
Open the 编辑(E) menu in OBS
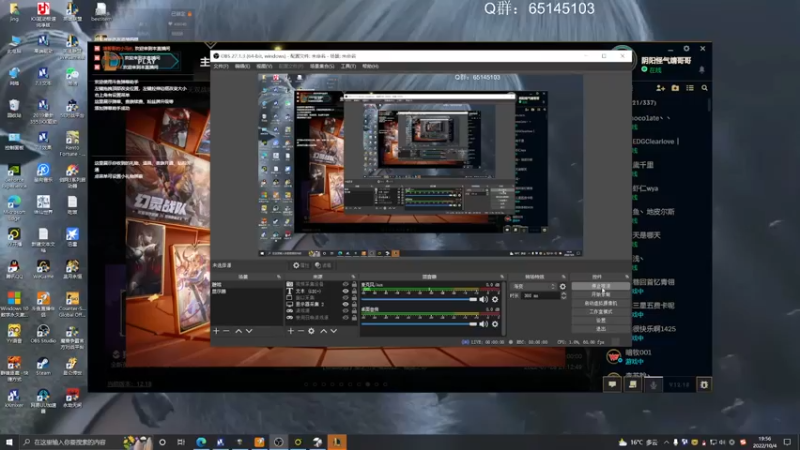point(242,66)
